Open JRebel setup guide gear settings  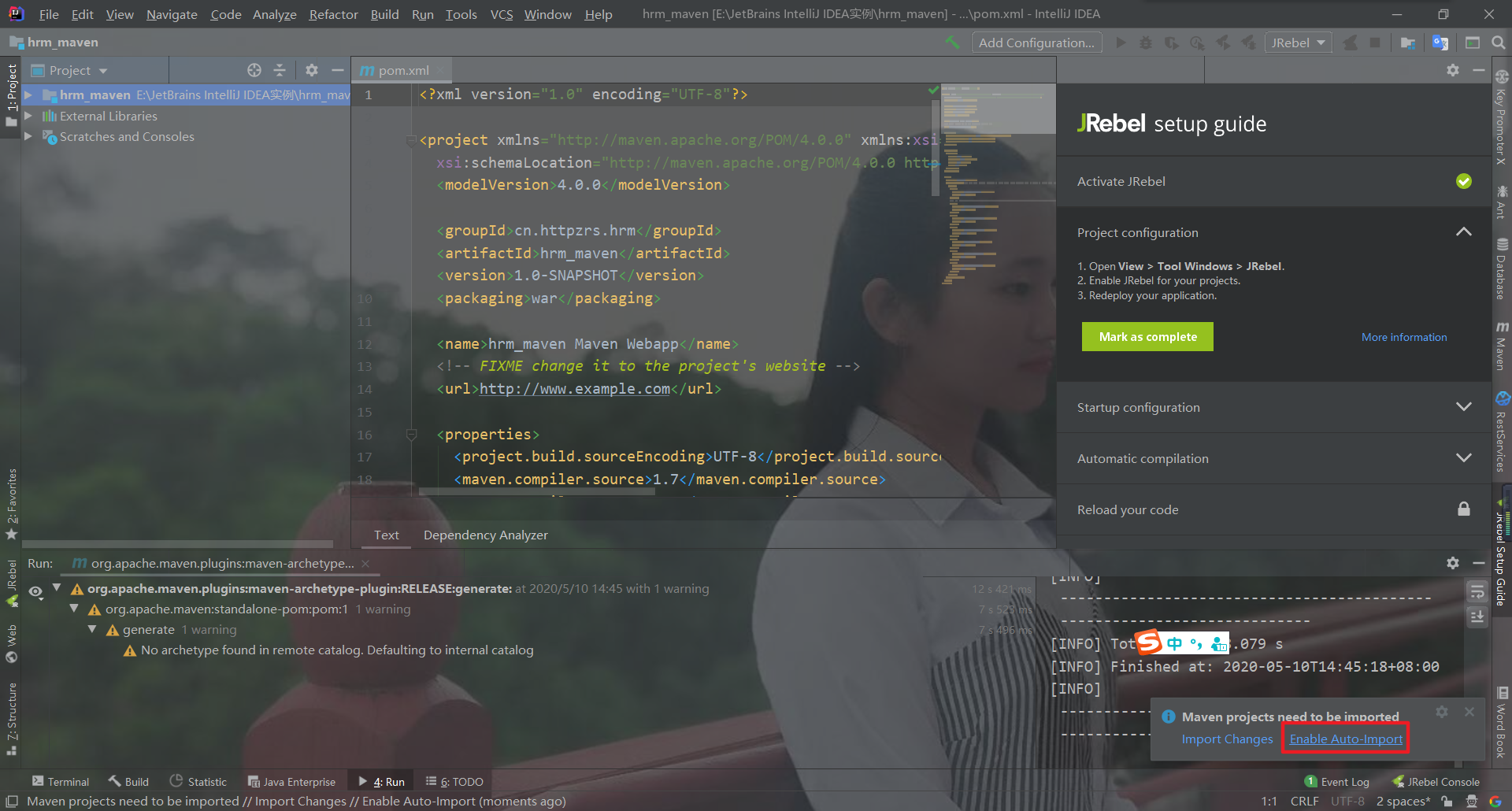[1453, 70]
